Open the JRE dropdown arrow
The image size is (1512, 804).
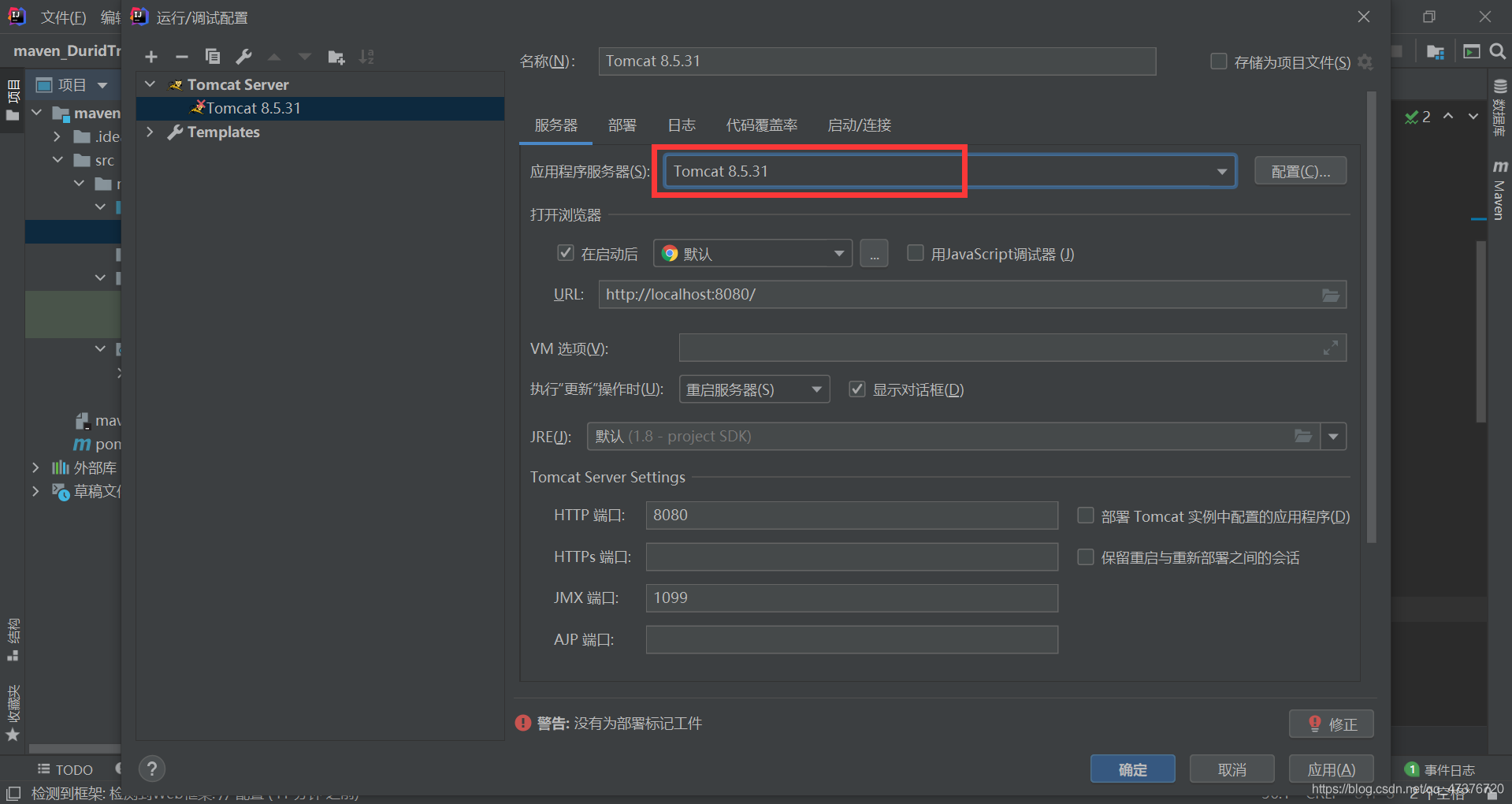[1333, 436]
